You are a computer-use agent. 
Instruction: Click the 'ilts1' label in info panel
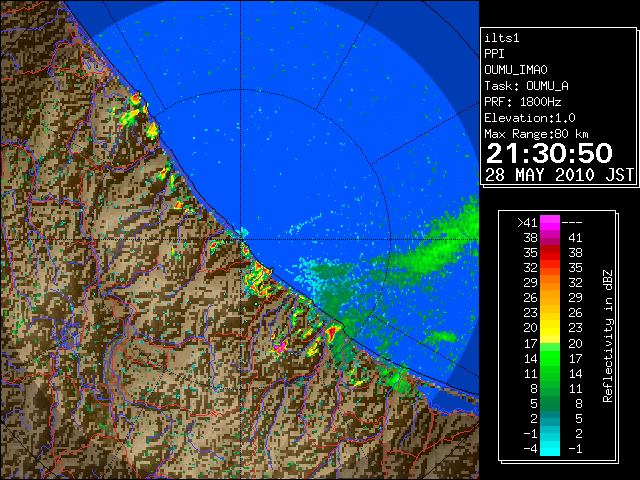tap(502, 38)
